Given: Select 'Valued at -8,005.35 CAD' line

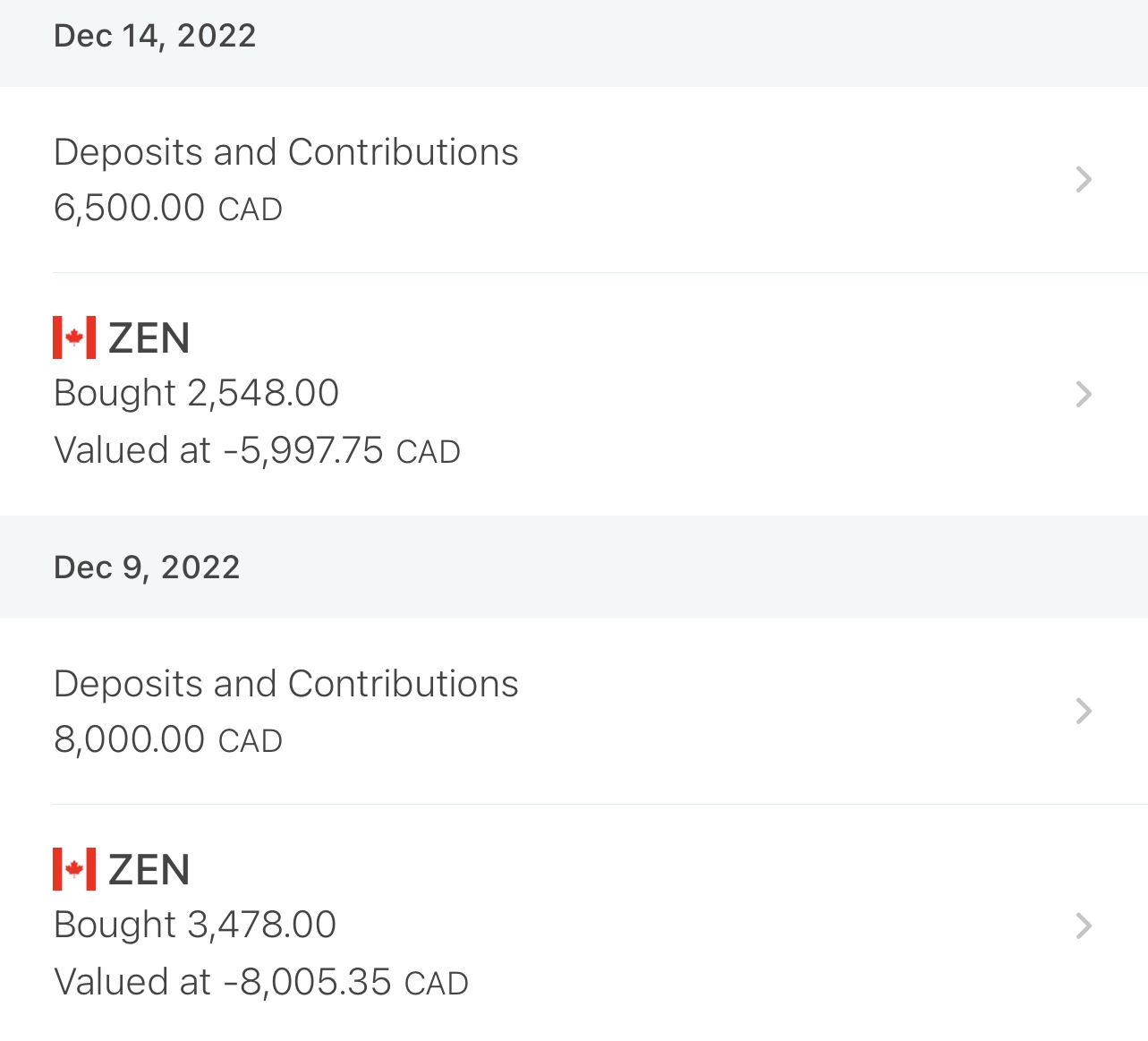Looking at the screenshot, I should click(260, 982).
